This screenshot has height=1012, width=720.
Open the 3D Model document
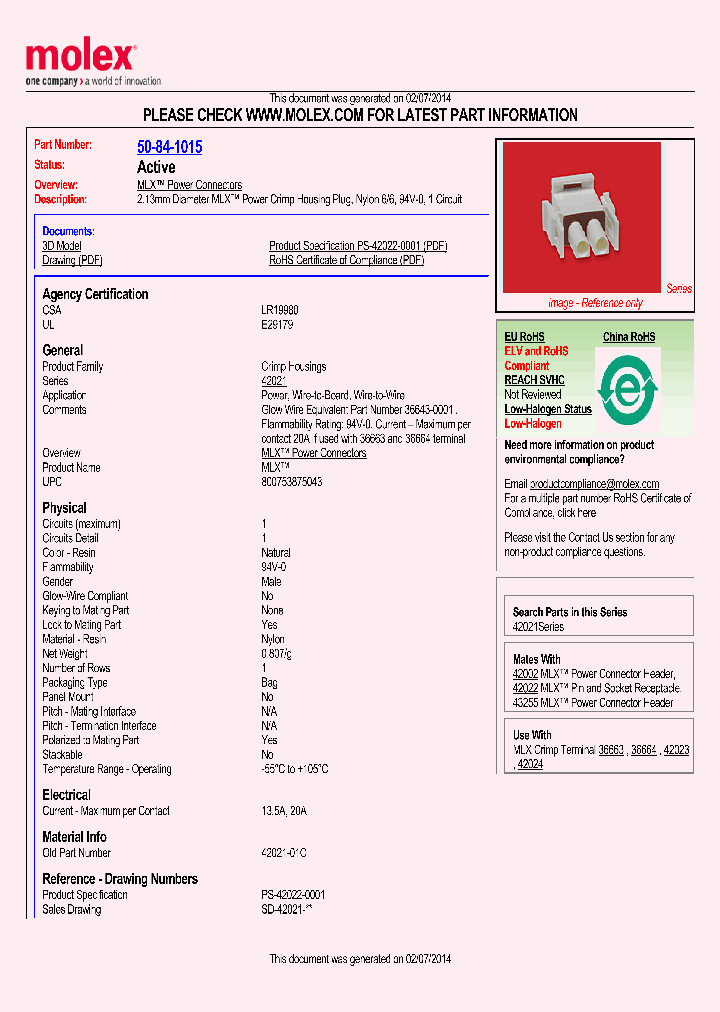pyautogui.click(x=62, y=246)
